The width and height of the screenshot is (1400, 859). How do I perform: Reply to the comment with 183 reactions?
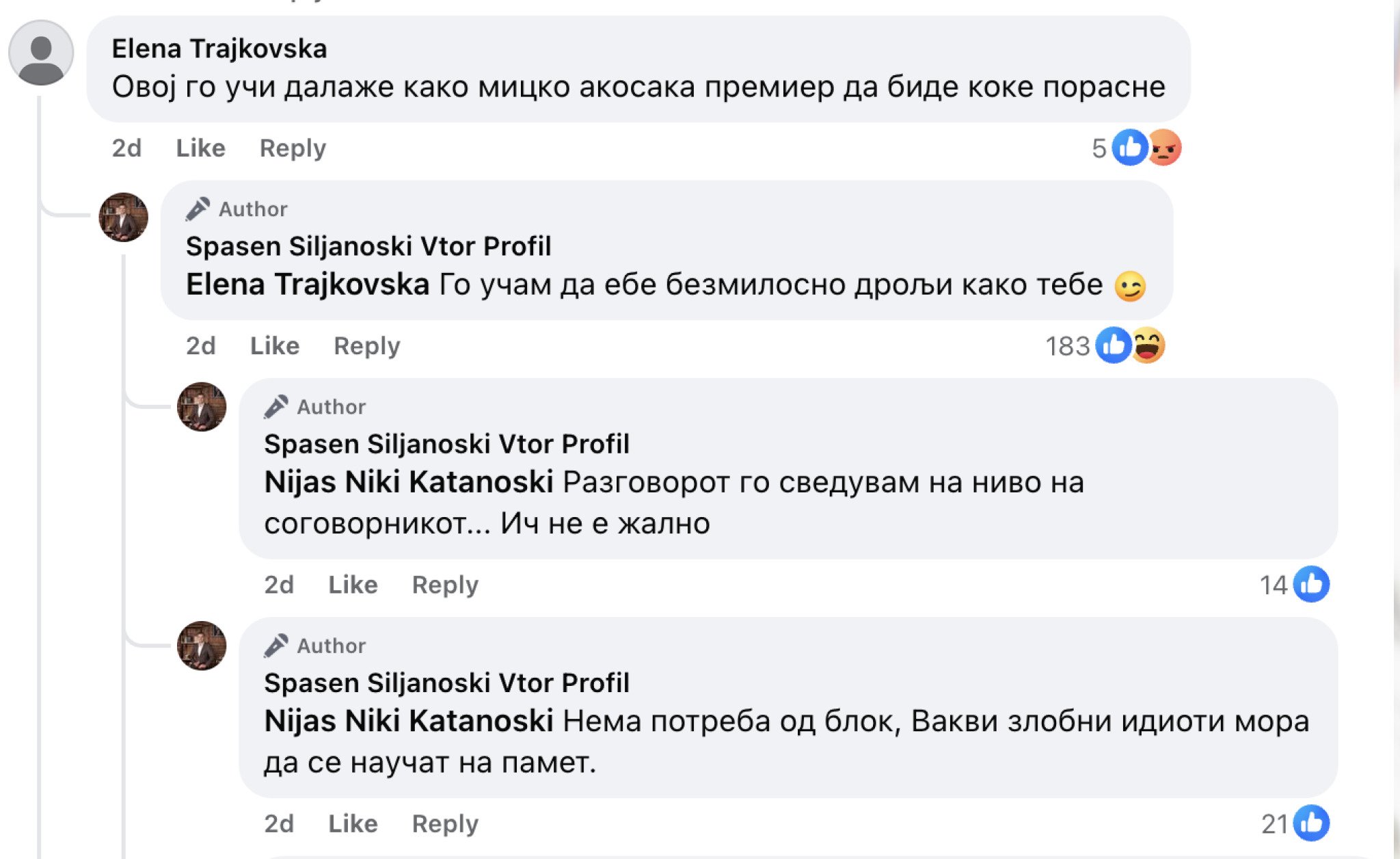point(366,346)
